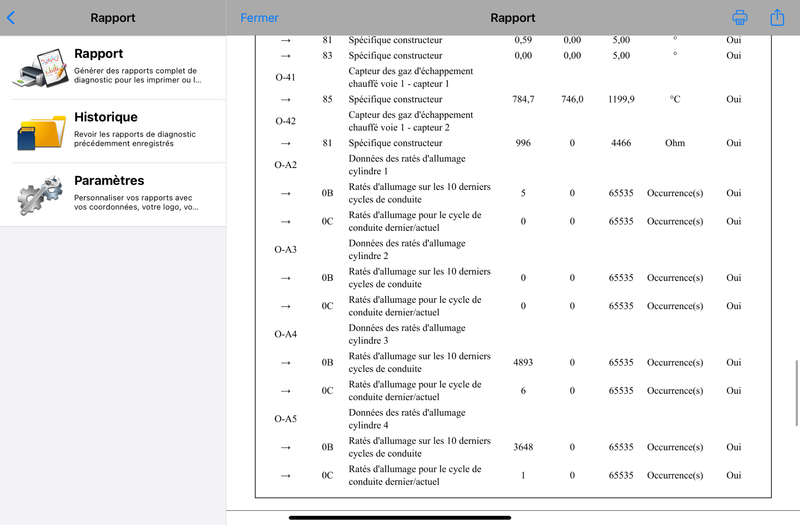Image resolution: width=800 pixels, height=525 pixels.
Task: Open the Historique menu entry
Action: [x=113, y=132]
